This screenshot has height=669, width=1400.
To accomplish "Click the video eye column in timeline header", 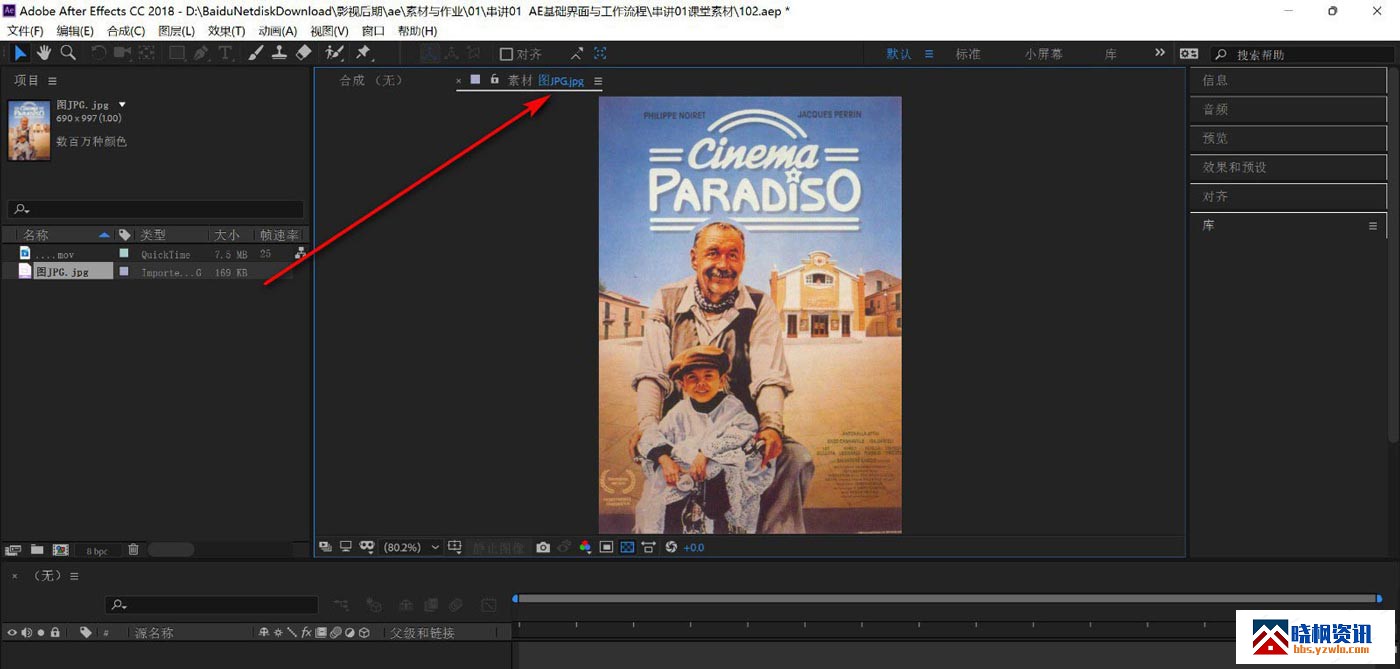I will coord(12,632).
